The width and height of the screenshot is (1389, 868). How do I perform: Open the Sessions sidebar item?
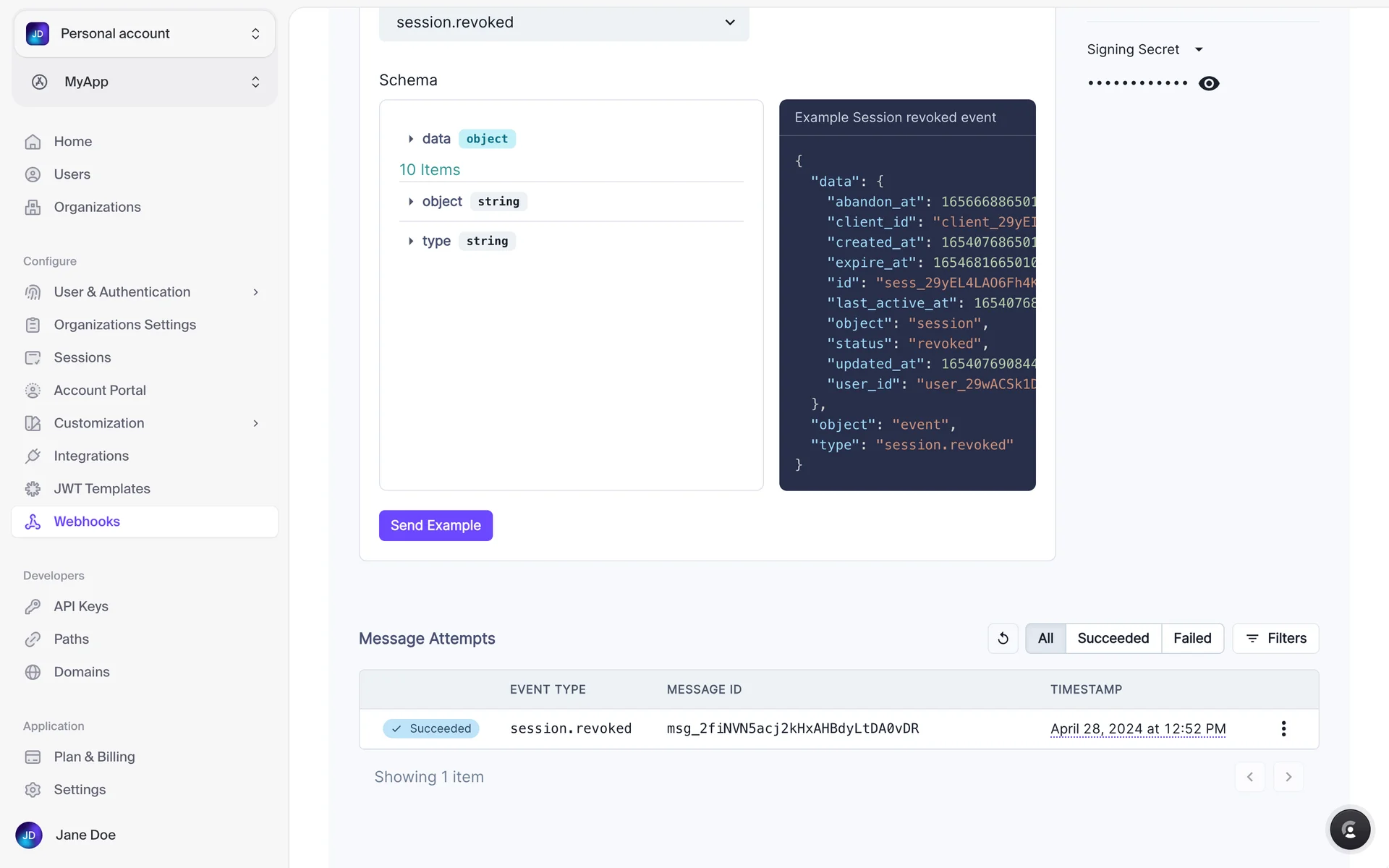(x=82, y=357)
